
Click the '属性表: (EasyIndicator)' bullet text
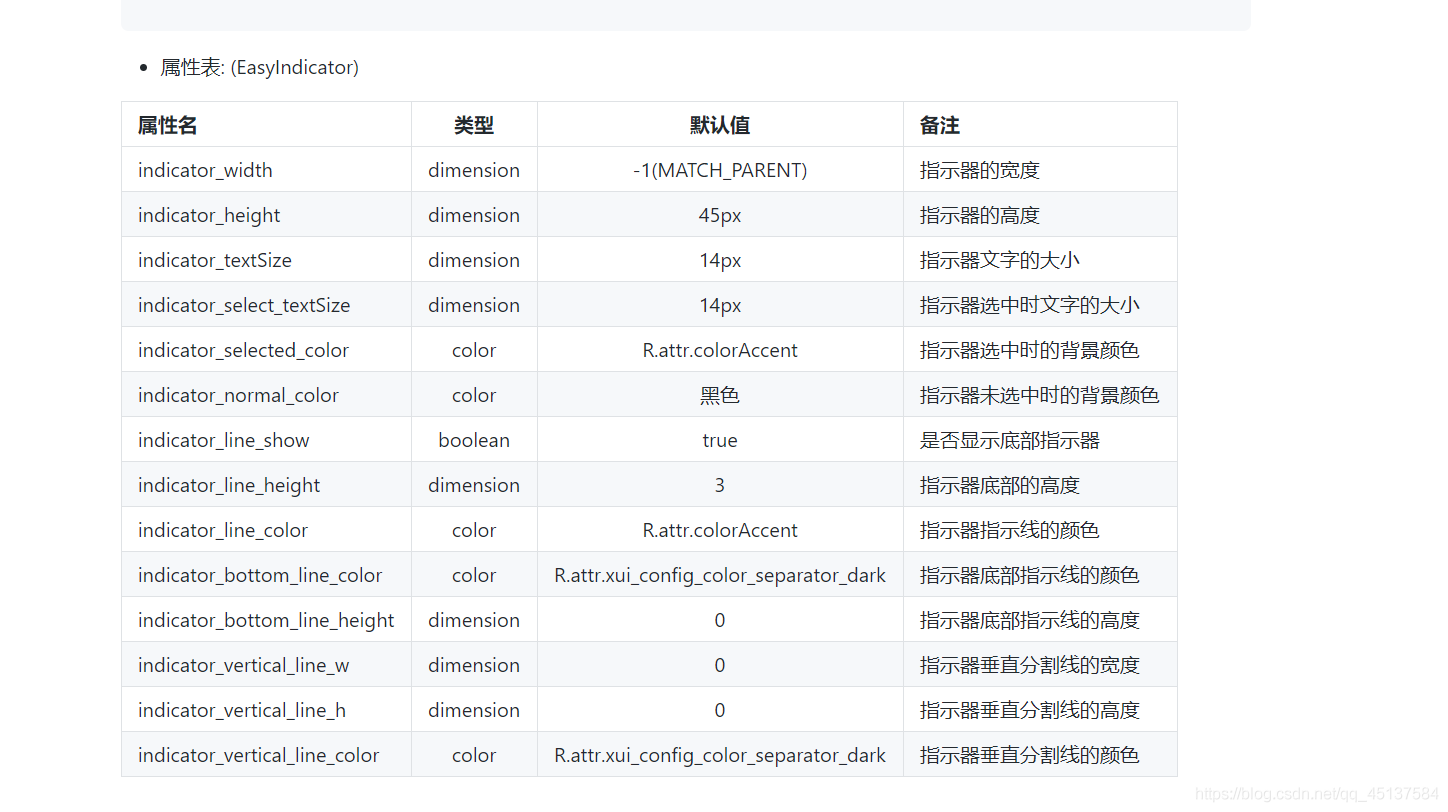[x=259, y=68]
